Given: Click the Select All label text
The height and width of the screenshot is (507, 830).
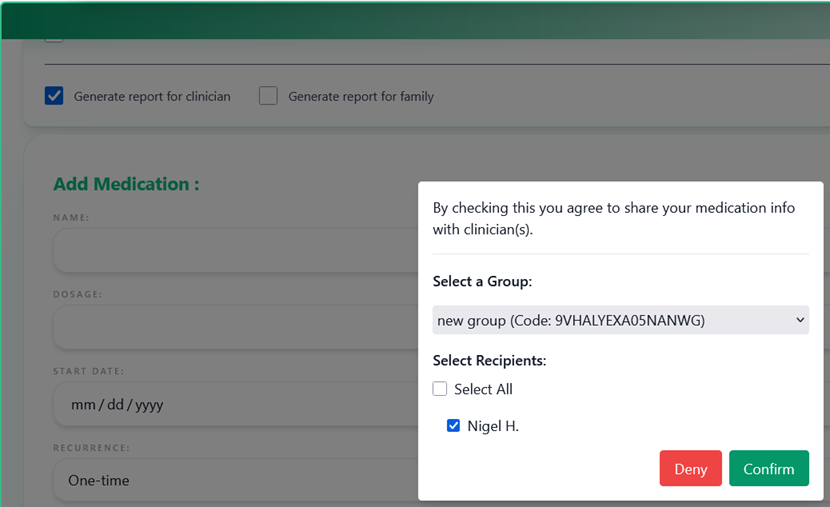Looking at the screenshot, I should [483, 389].
